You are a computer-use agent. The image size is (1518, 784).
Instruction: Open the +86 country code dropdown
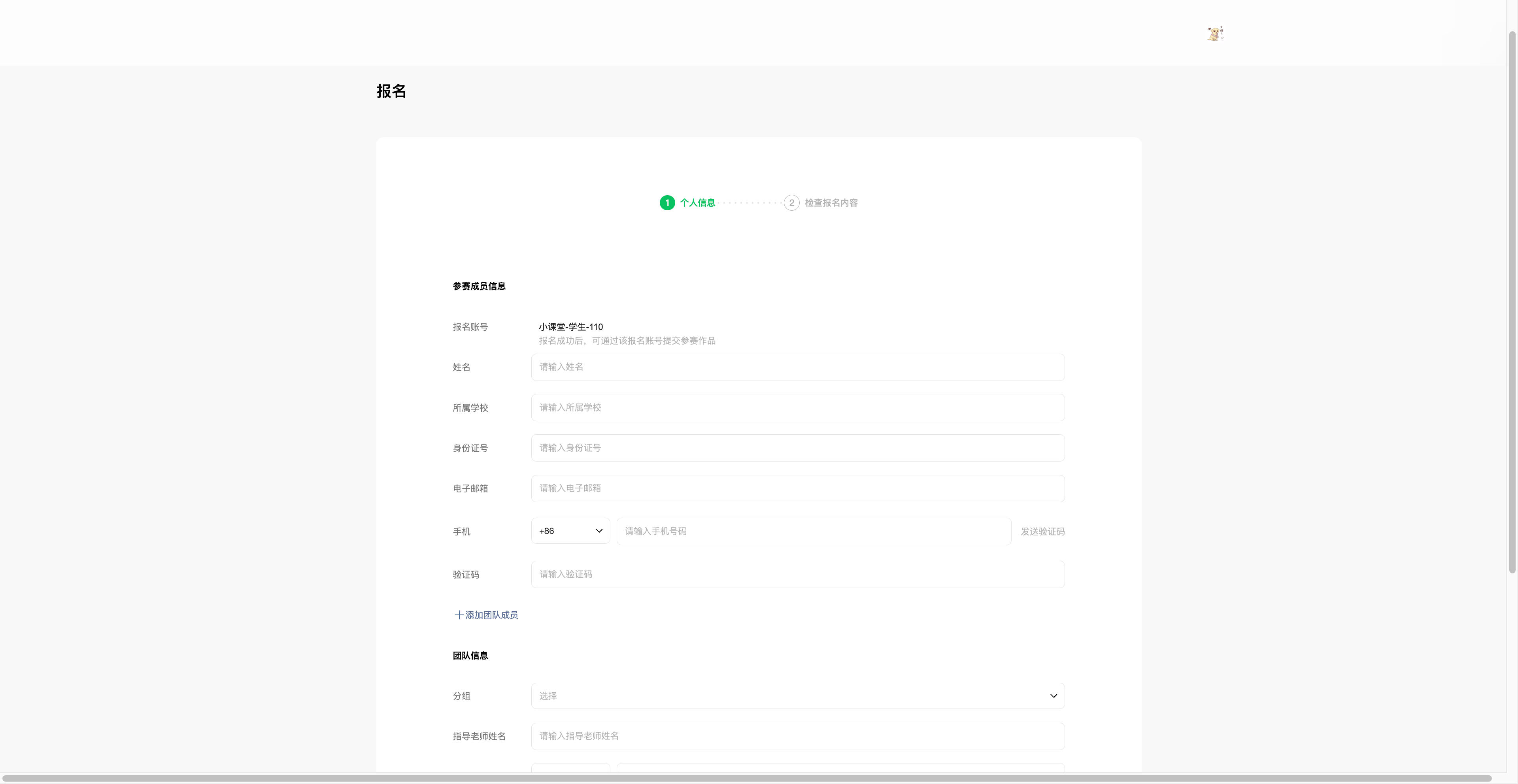click(570, 531)
